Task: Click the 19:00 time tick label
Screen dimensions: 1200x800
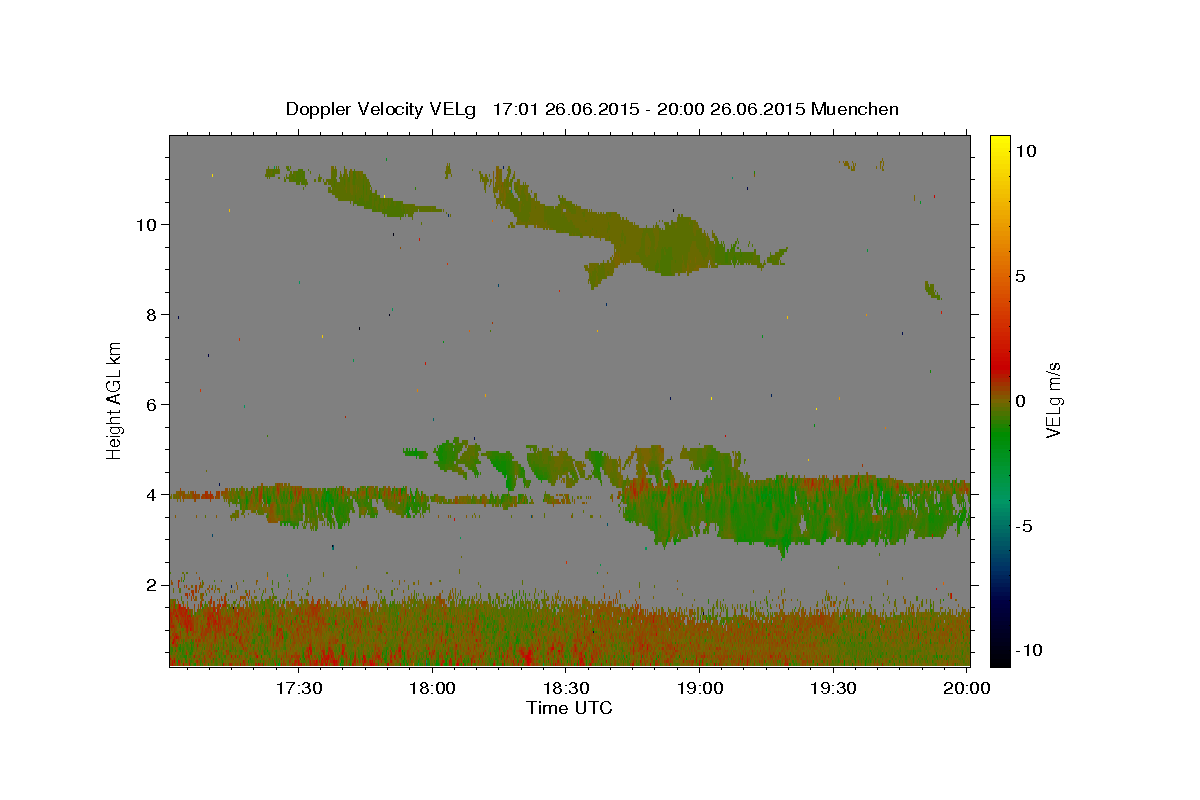Action: [x=699, y=688]
